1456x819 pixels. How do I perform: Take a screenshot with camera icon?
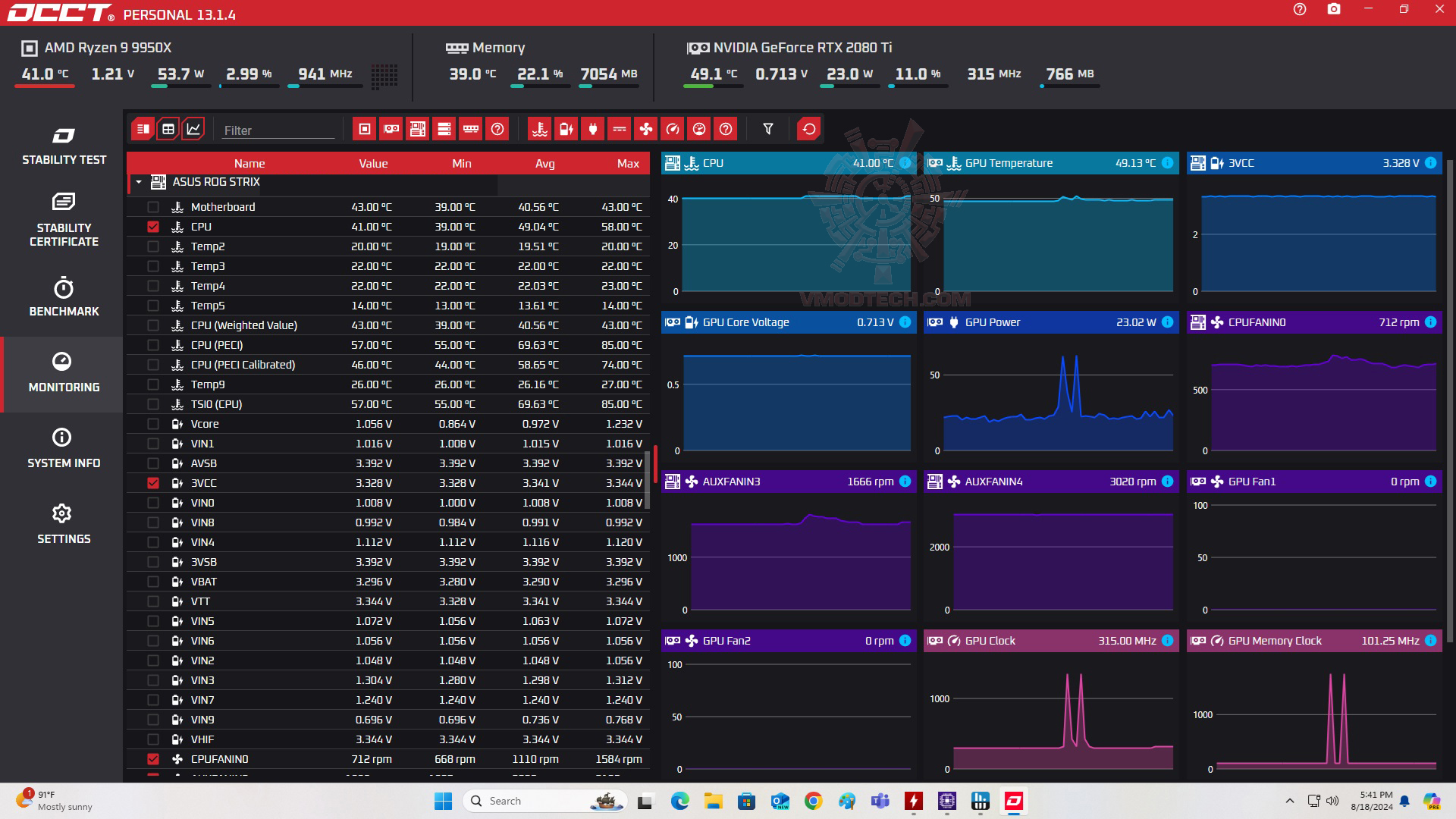[x=1334, y=10]
